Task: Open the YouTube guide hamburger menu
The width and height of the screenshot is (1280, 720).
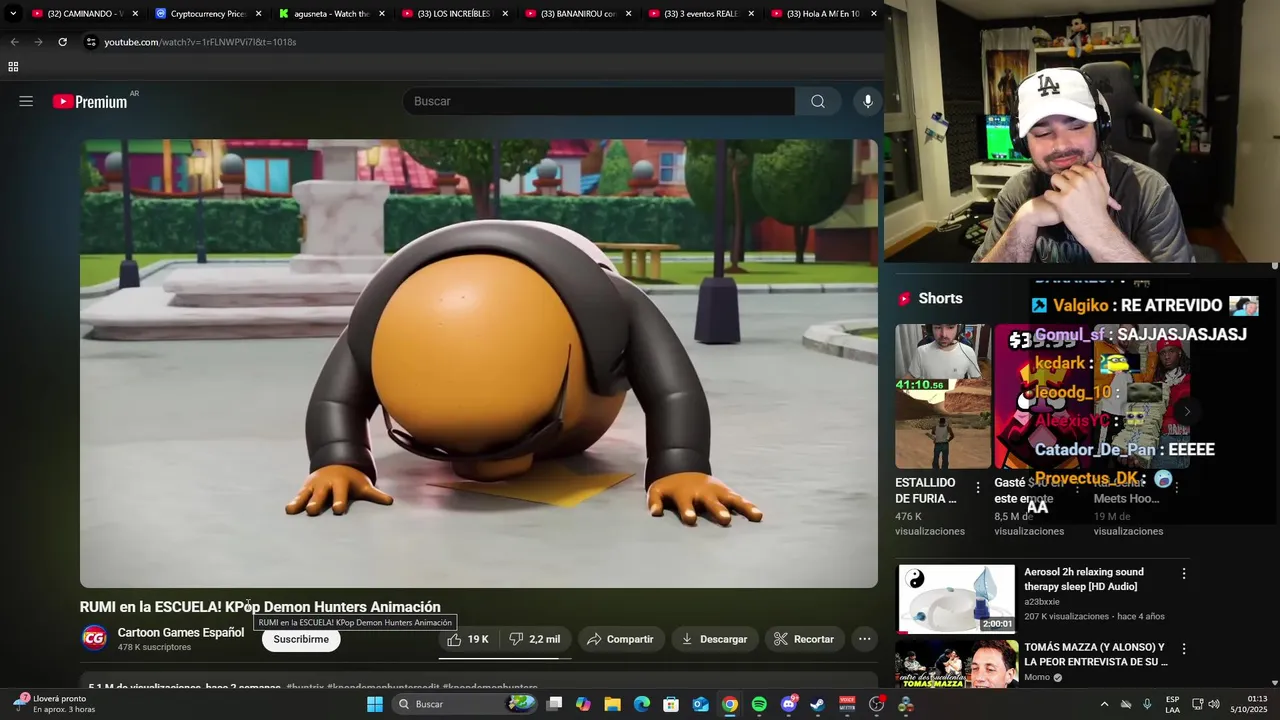Action: click(x=26, y=101)
